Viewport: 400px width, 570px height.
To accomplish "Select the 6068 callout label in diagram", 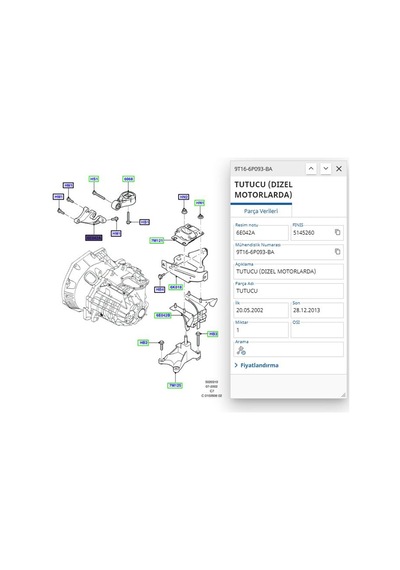I will point(128,179).
